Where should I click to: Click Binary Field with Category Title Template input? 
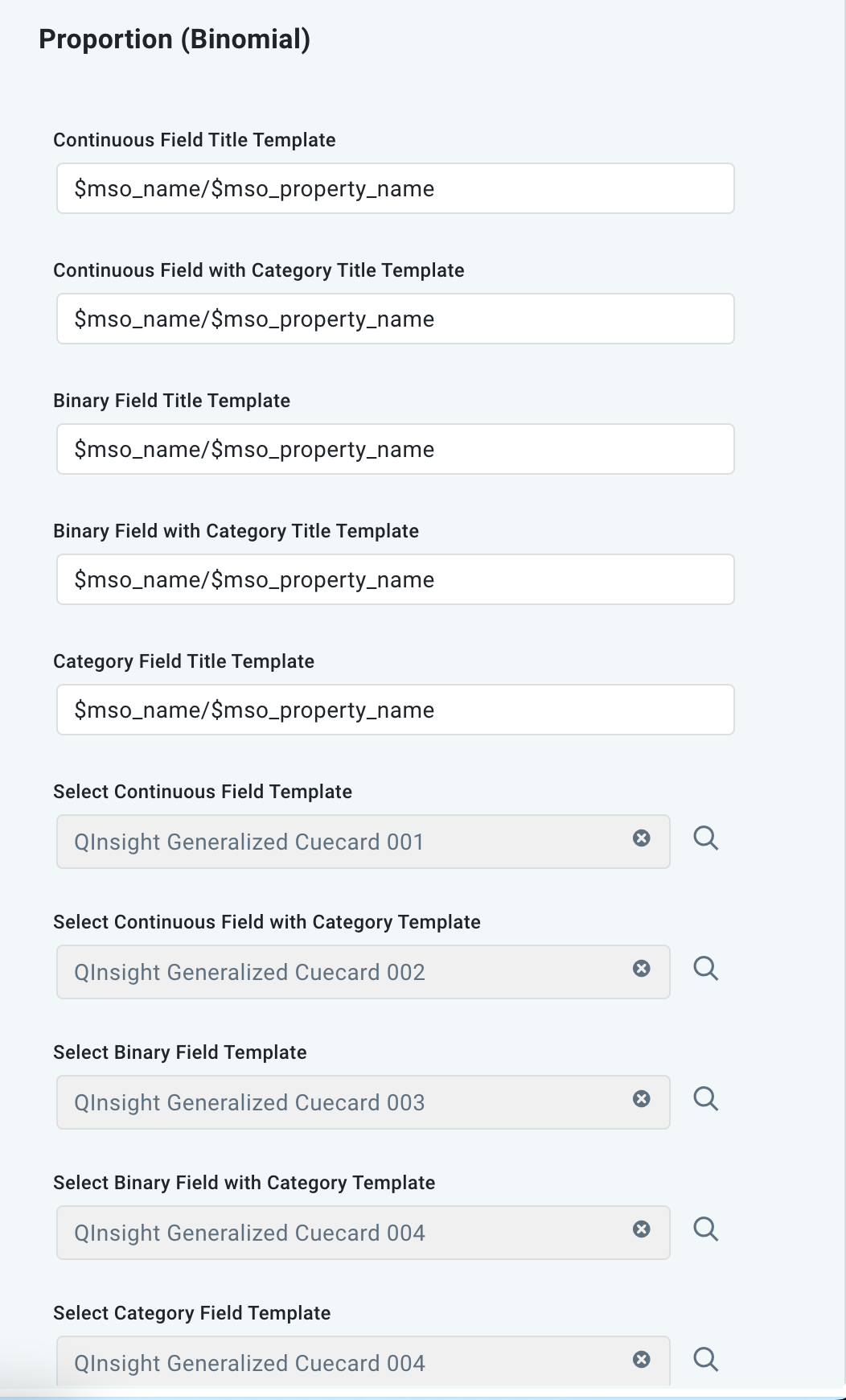click(x=395, y=580)
